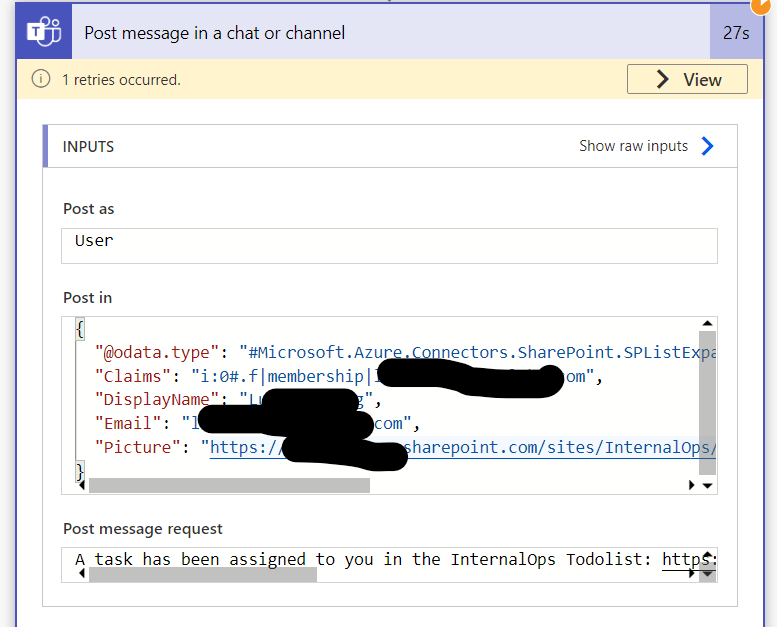Image resolution: width=777 pixels, height=627 pixels.
Task: Click the action title Post message in a chat
Action: [215, 33]
